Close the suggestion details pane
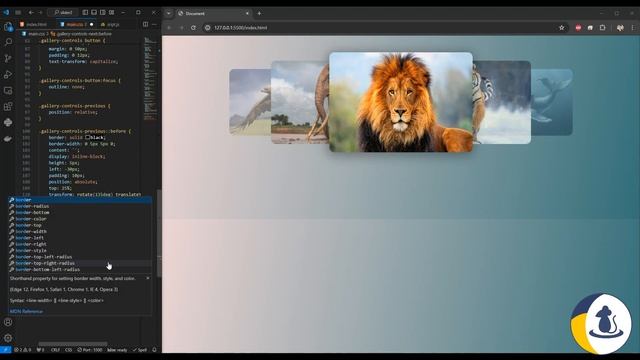The width and height of the screenshot is (640, 360). (x=148, y=278)
